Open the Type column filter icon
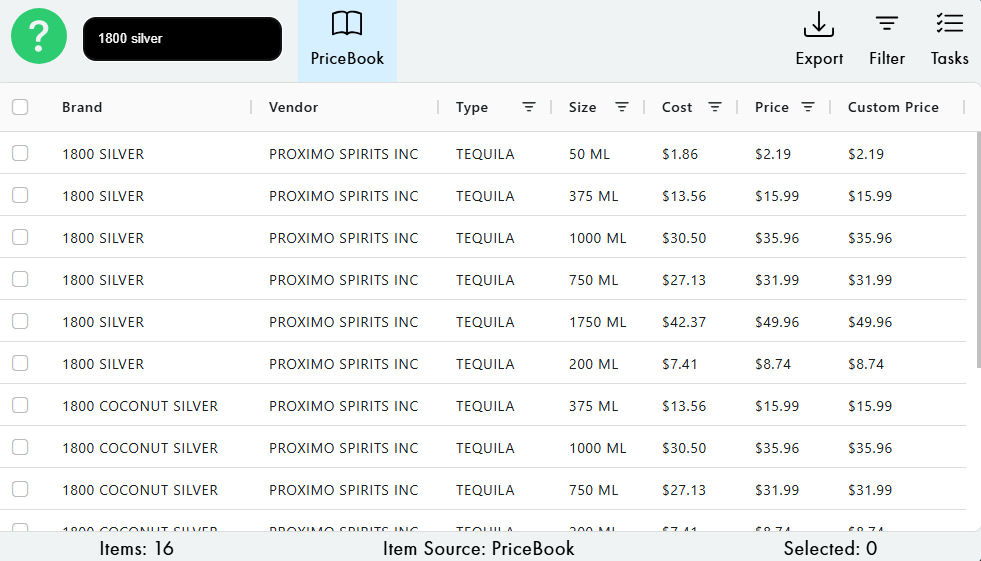The width and height of the screenshot is (981, 561). point(529,107)
